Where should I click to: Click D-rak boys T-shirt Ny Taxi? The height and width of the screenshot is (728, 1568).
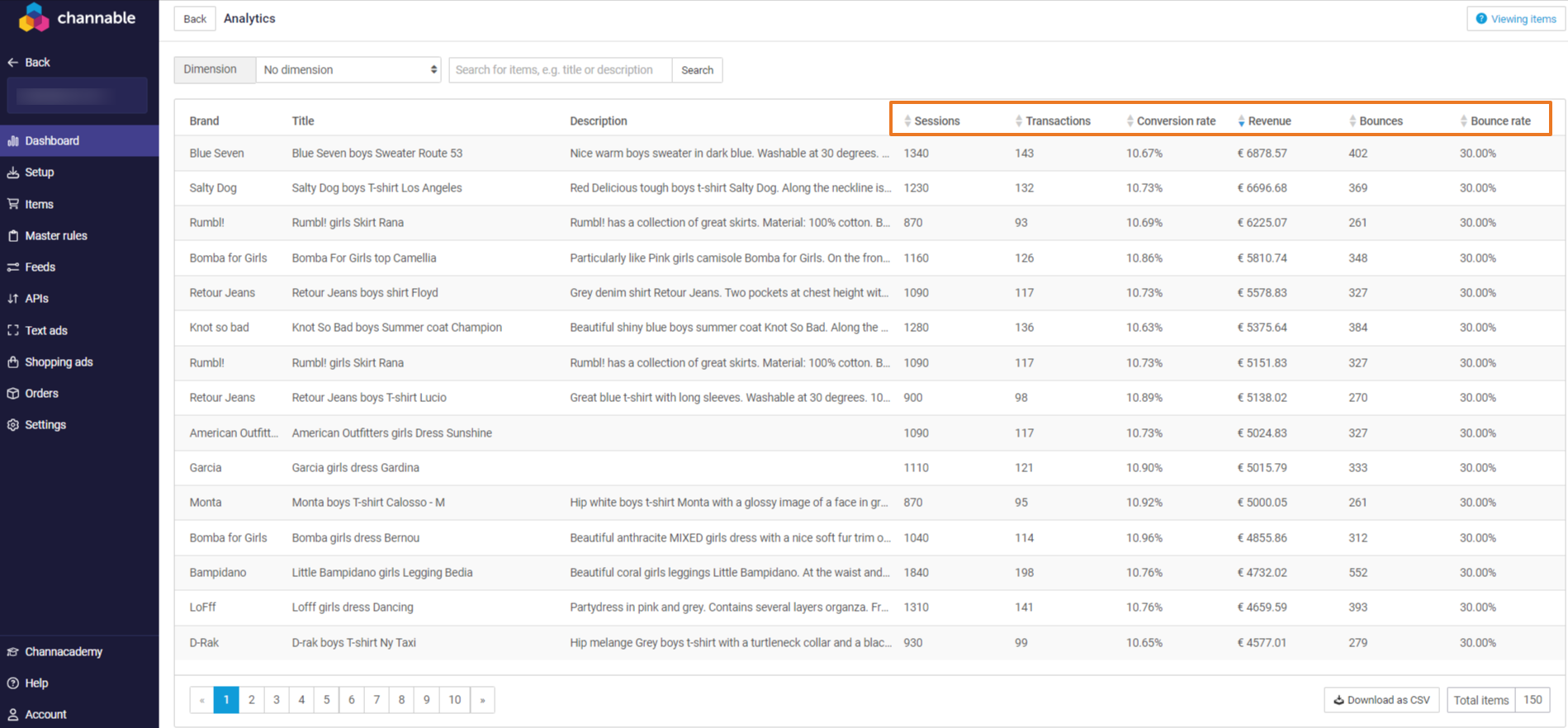click(354, 643)
